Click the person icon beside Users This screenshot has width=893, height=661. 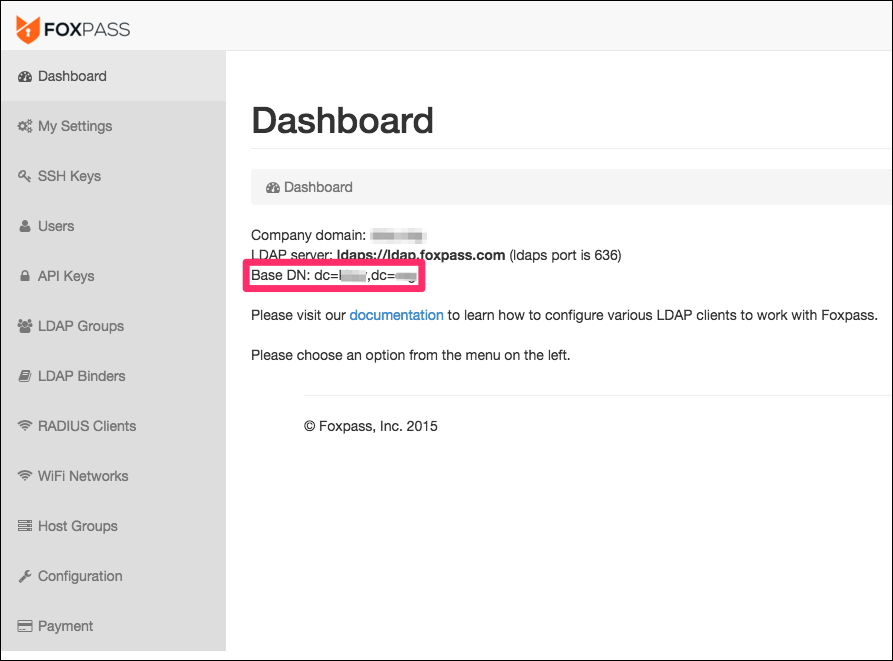point(24,226)
